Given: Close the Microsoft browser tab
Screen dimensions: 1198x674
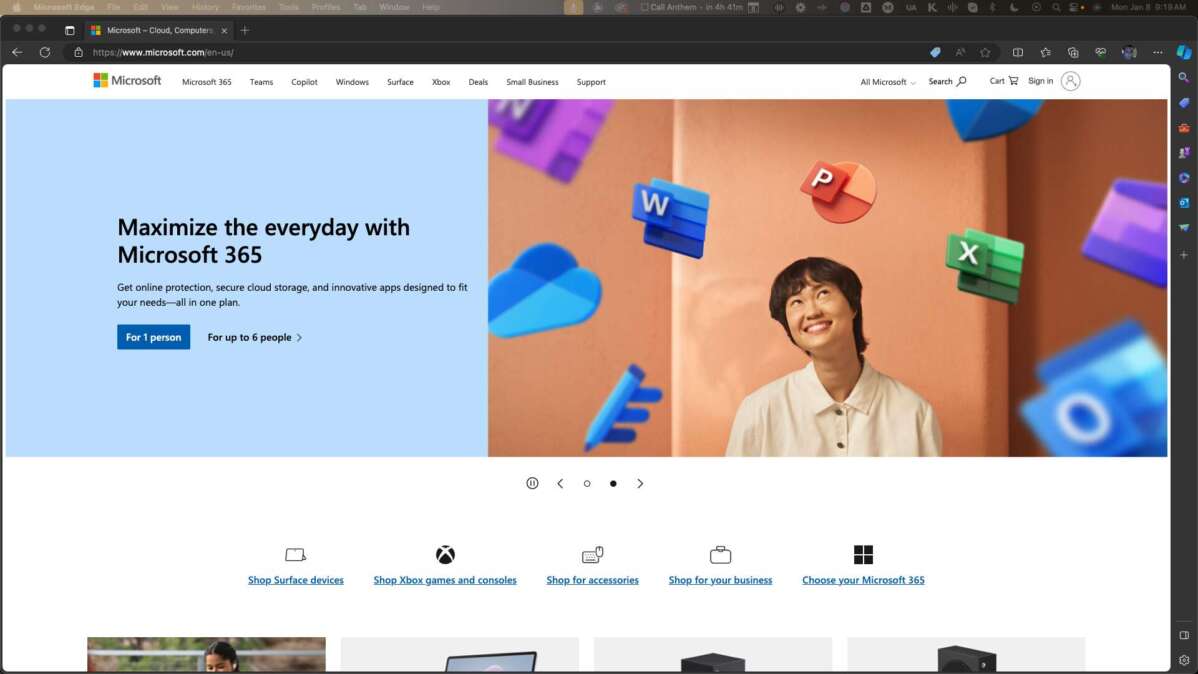Looking at the screenshot, I should [224, 31].
